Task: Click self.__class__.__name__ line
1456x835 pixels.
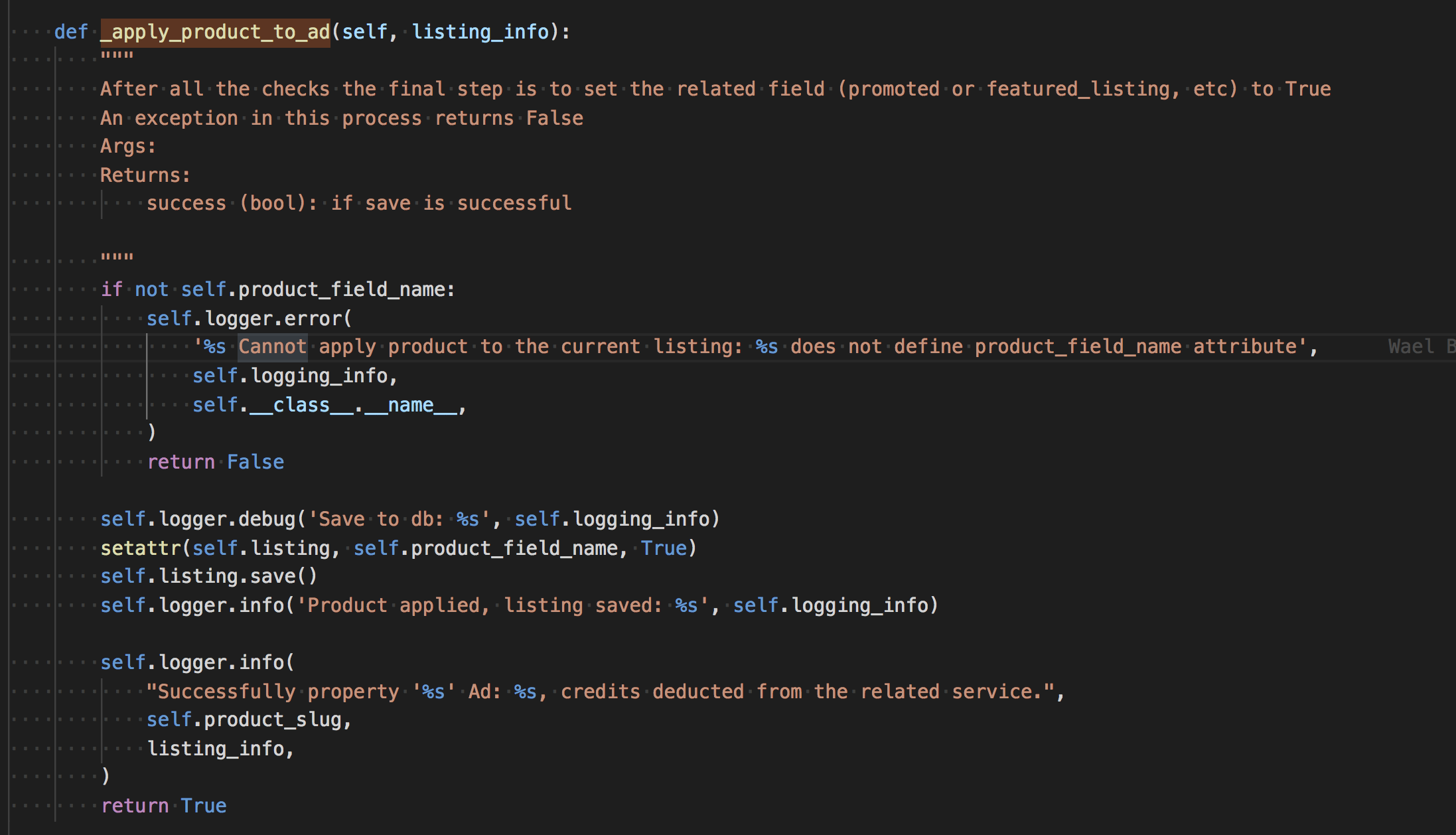Action: pos(330,405)
